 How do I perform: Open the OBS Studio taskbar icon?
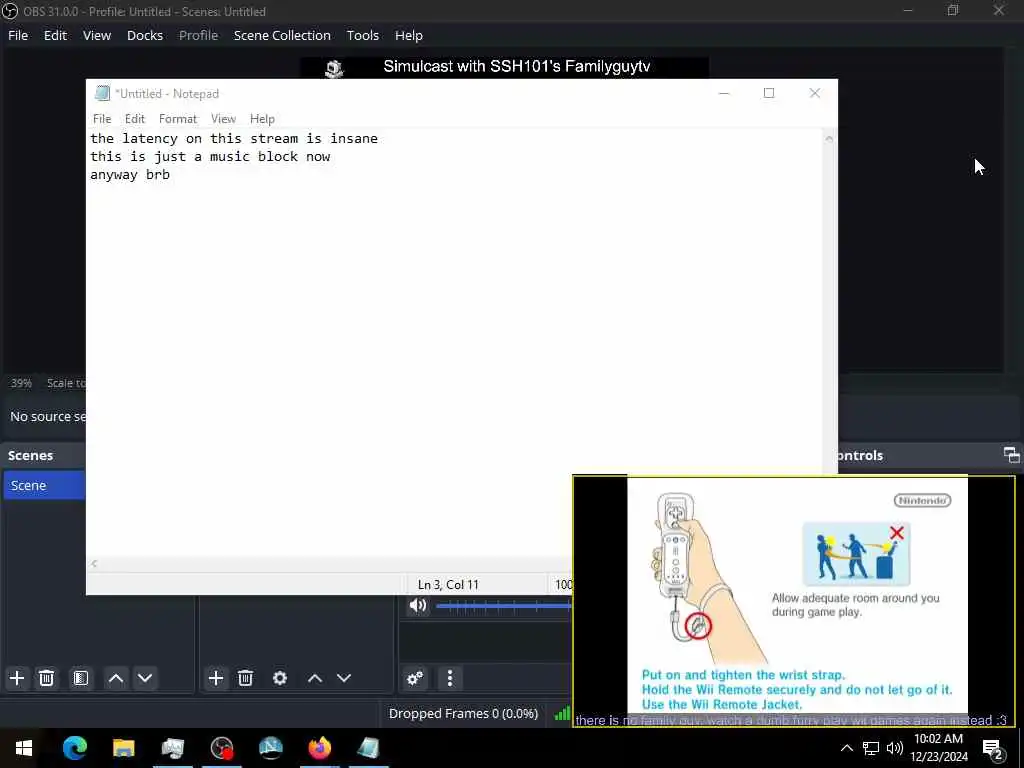(222, 748)
